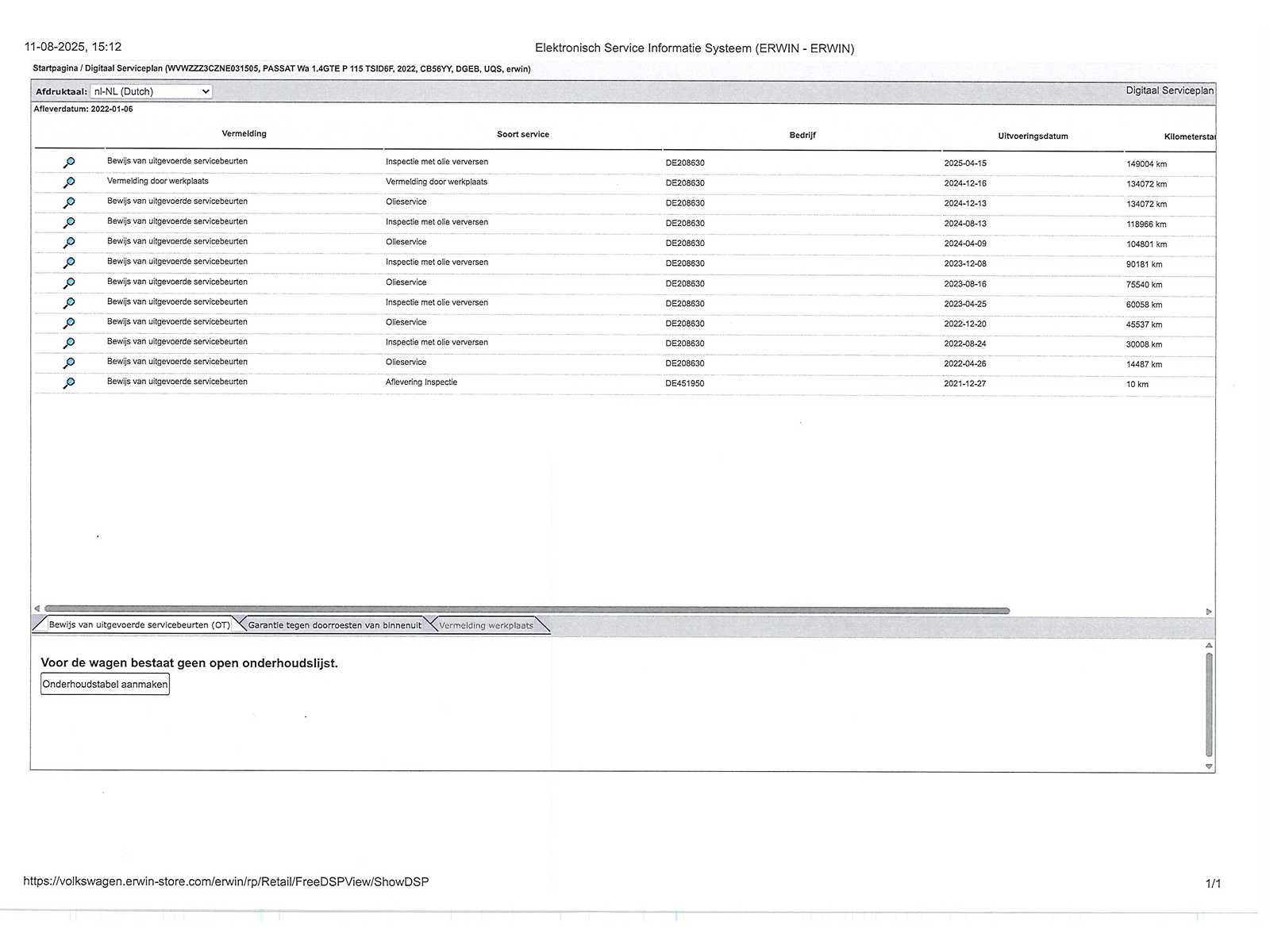The height and width of the screenshot is (952, 1270).
Task: Sort by the Uitvoeringsdatum column header
Action: [x=1033, y=136]
